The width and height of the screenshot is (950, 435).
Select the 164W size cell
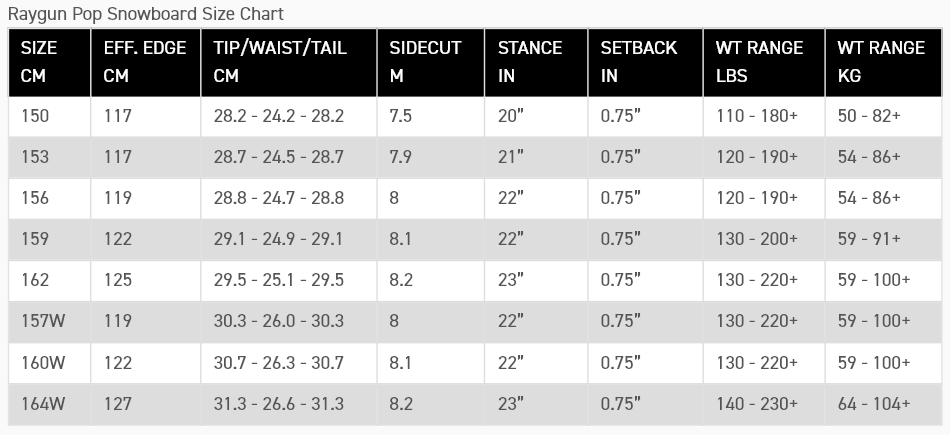pos(44,403)
